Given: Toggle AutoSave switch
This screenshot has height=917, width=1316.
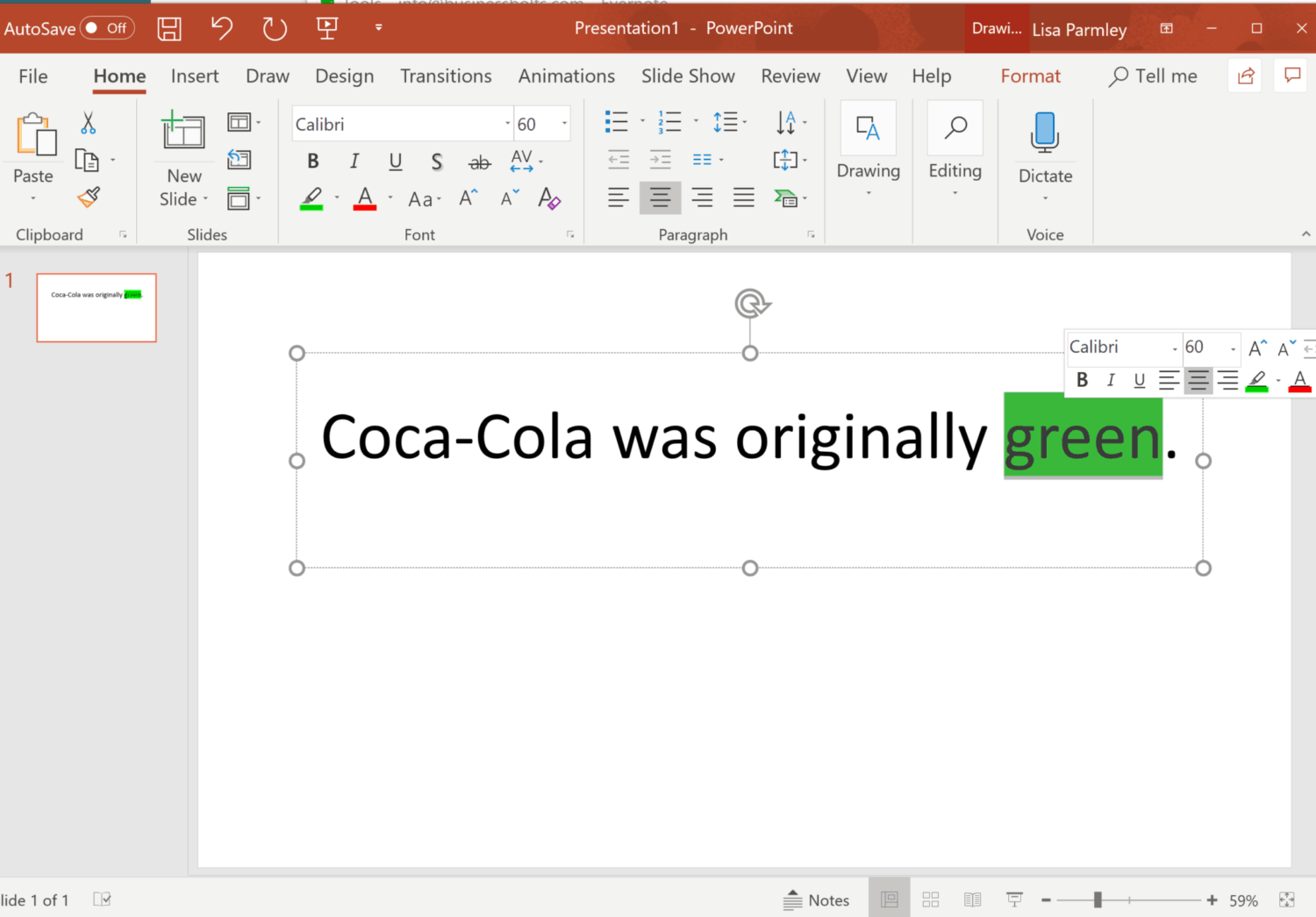Looking at the screenshot, I should [107, 28].
